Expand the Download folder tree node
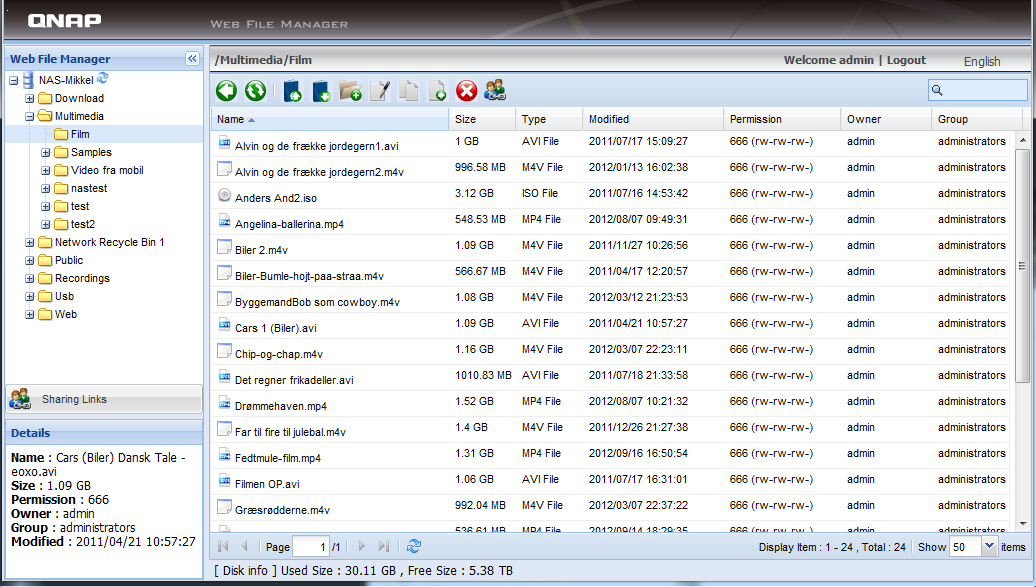Image resolution: width=1036 pixels, height=587 pixels. click(x=30, y=99)
